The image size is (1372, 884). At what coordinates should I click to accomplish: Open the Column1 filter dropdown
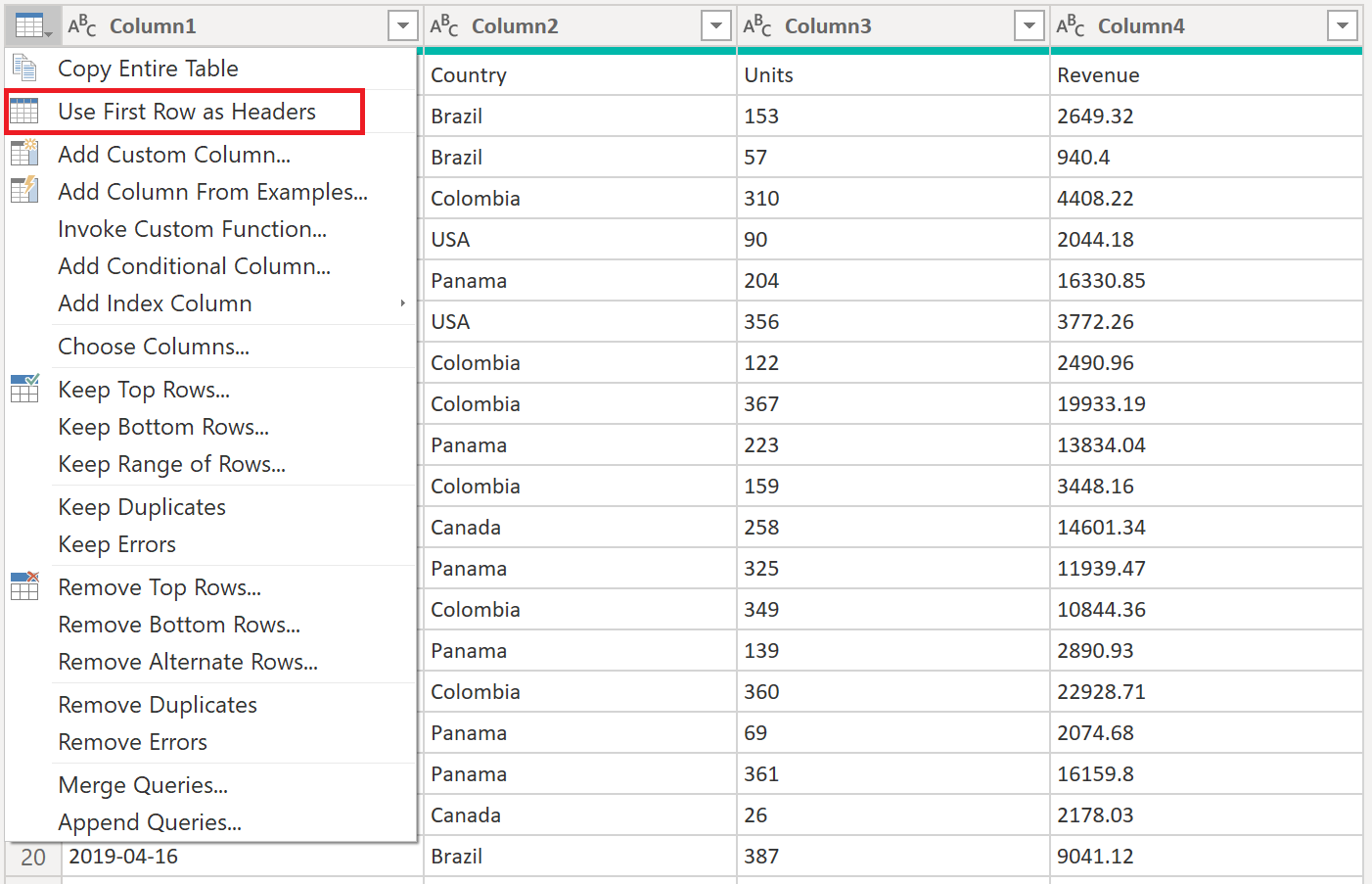402,25
